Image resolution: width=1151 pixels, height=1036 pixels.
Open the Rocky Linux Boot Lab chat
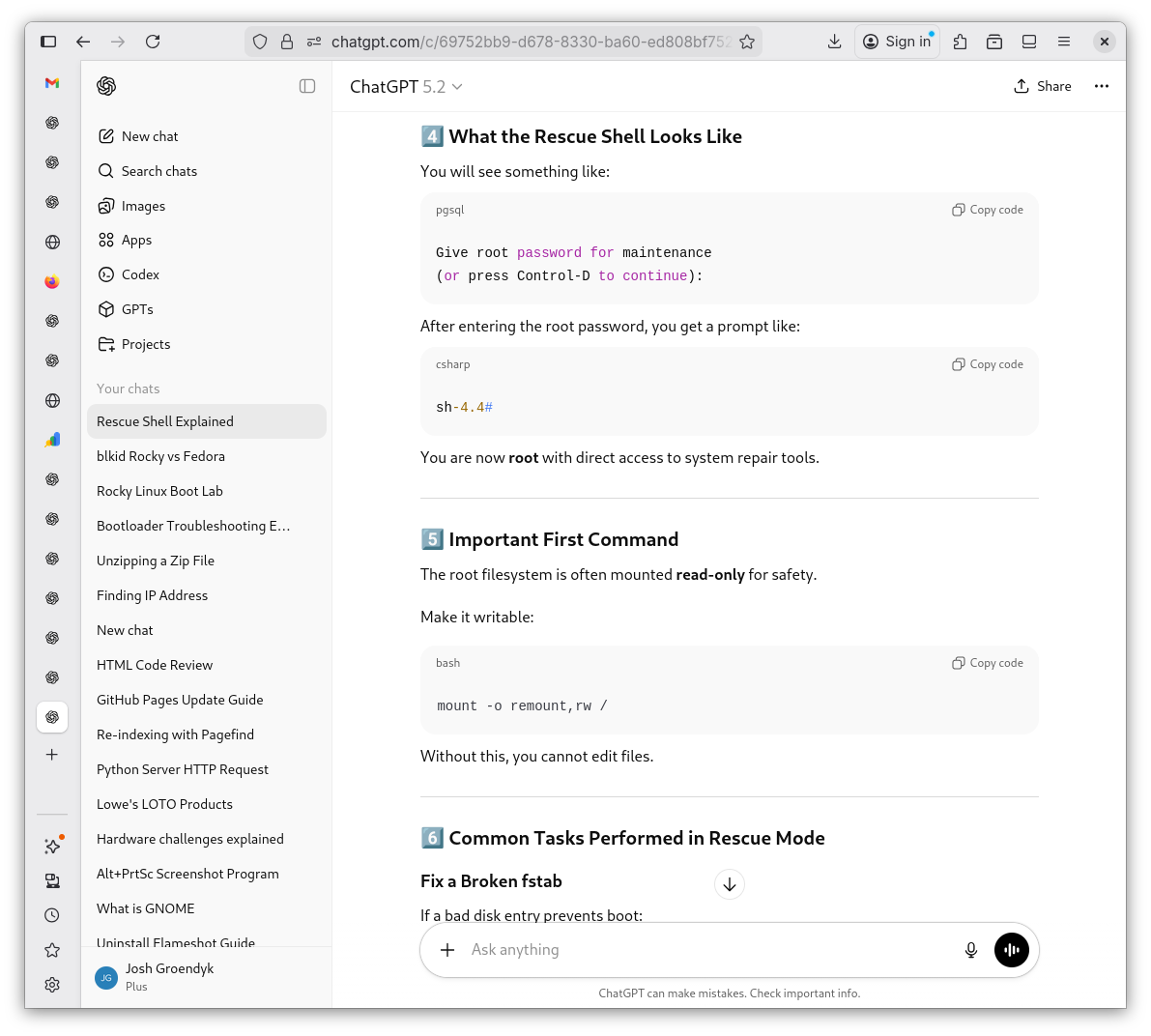159,491
